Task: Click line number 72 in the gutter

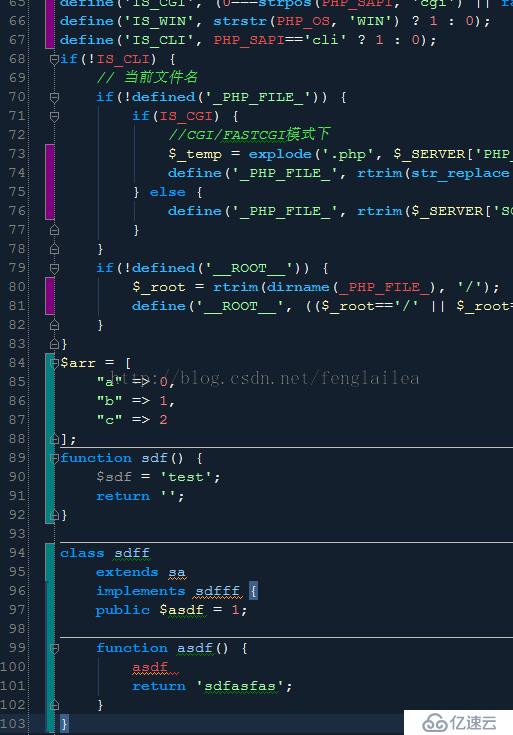Action: [17, 135]
